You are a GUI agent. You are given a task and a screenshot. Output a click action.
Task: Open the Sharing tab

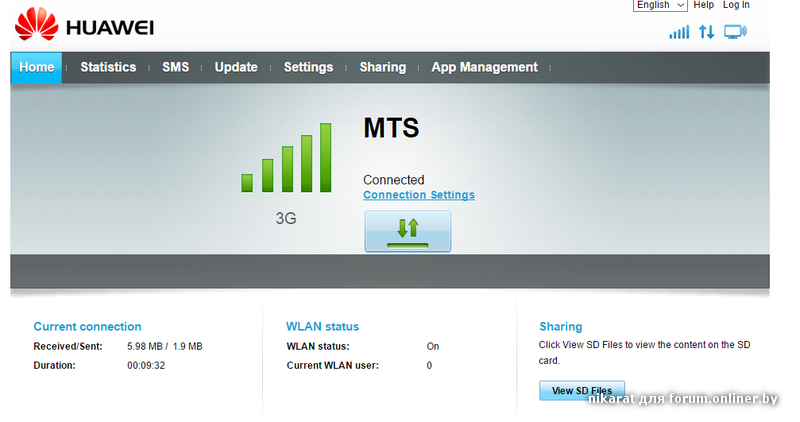point(383,67)
